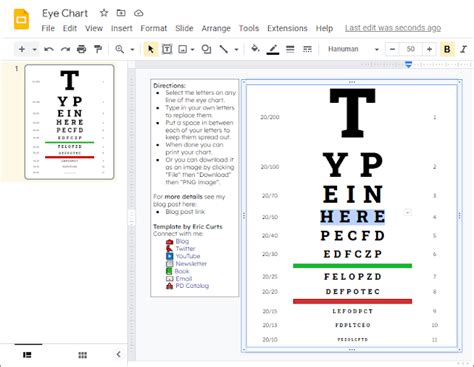The height and width of the screenshot is (367, 474).
Task: Open the border color pencil tool
Action: pos(273,49)
